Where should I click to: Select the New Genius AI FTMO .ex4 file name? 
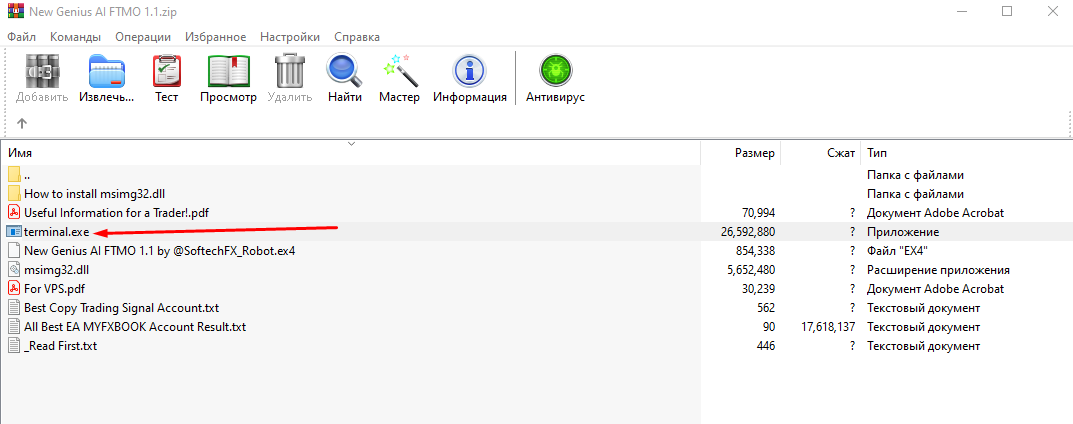click(x=159, y=251)
